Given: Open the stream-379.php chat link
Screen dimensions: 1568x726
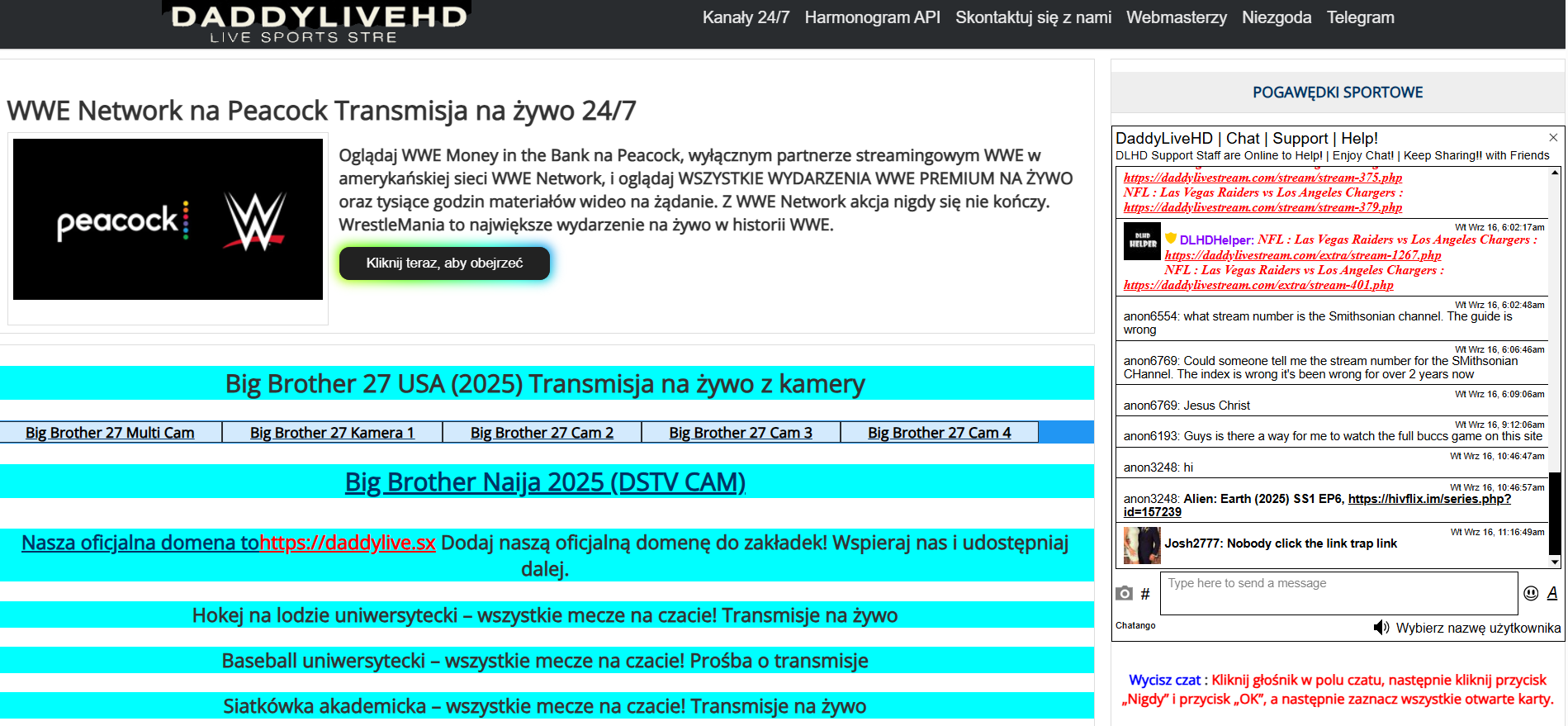Looking at the screenshot, I should point(1262,207).
